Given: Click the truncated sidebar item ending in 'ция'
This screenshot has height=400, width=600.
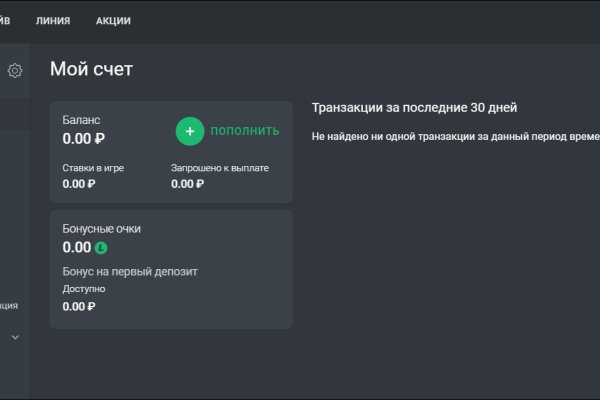Looking at the screenshot, I should (10, 305).
